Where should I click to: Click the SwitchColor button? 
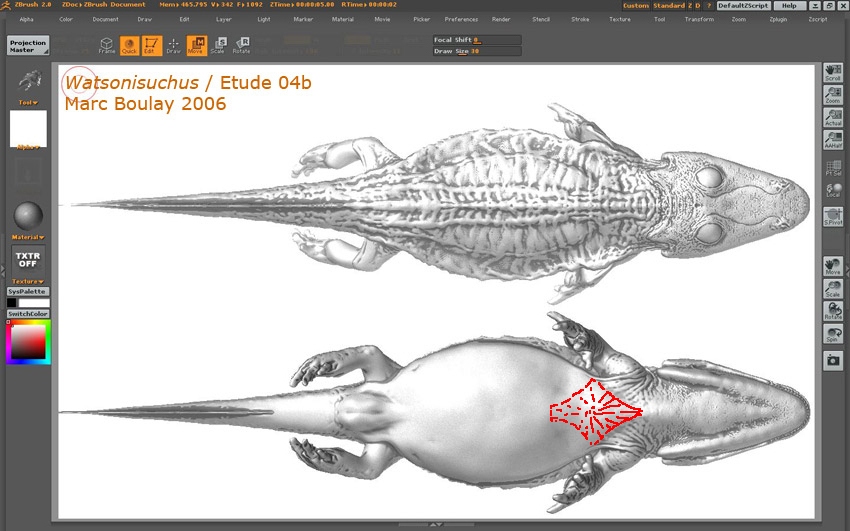(28, 314)
